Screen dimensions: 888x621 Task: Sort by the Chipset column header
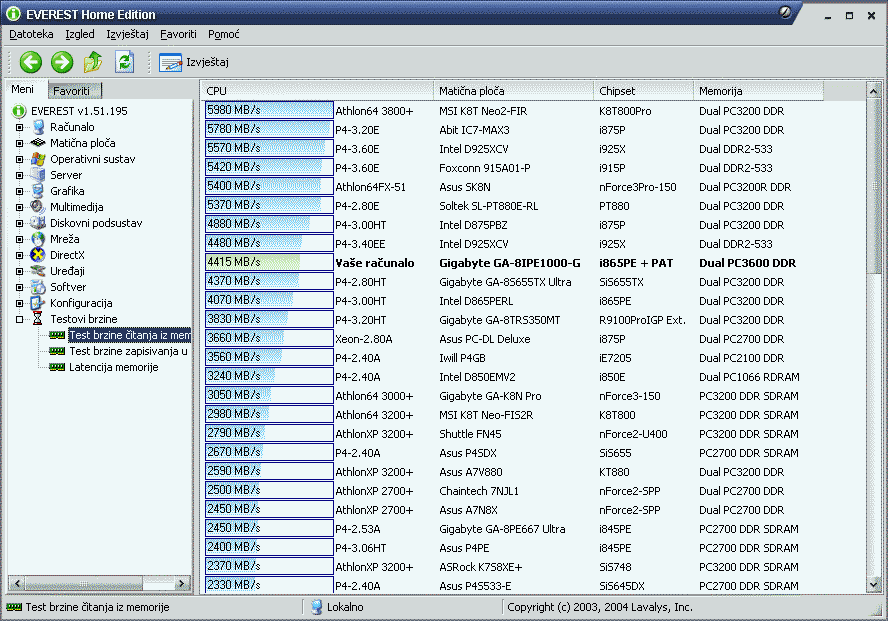pyautogui.click(x=643, y=91)
